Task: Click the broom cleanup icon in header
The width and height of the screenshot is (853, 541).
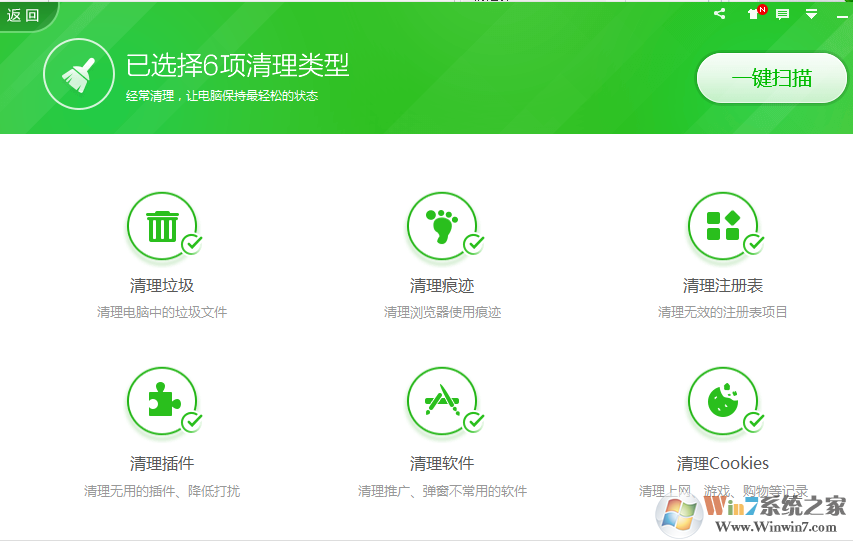Action: 79,75
